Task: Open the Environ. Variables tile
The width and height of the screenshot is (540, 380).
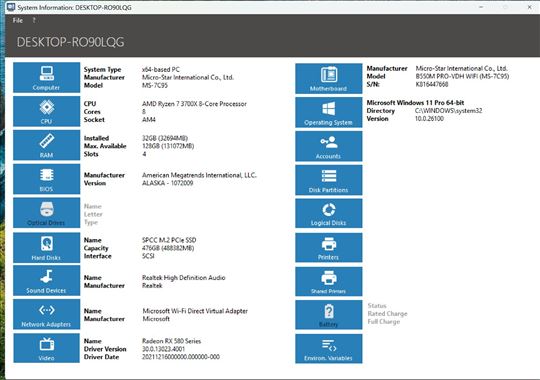Action: (329, 348)
